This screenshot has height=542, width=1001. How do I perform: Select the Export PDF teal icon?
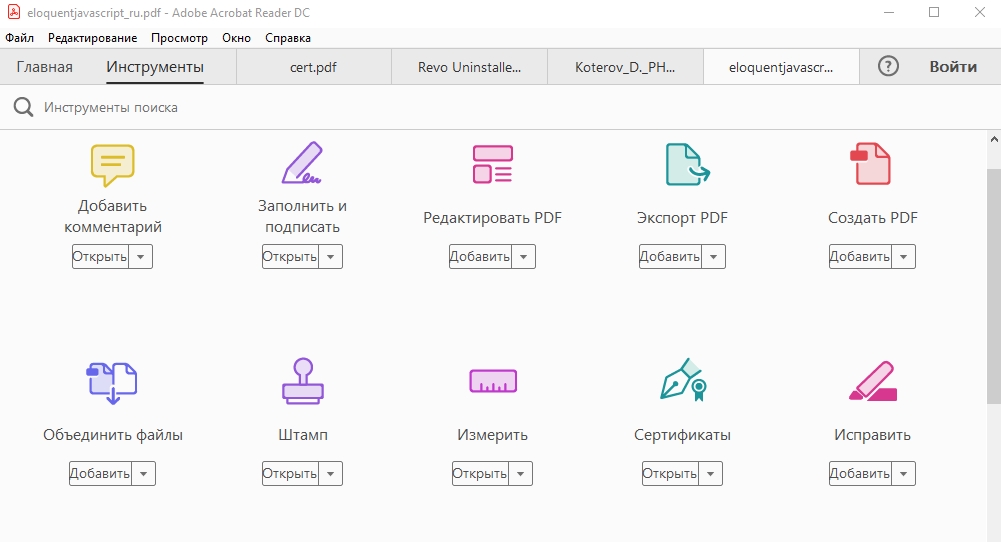687,164
